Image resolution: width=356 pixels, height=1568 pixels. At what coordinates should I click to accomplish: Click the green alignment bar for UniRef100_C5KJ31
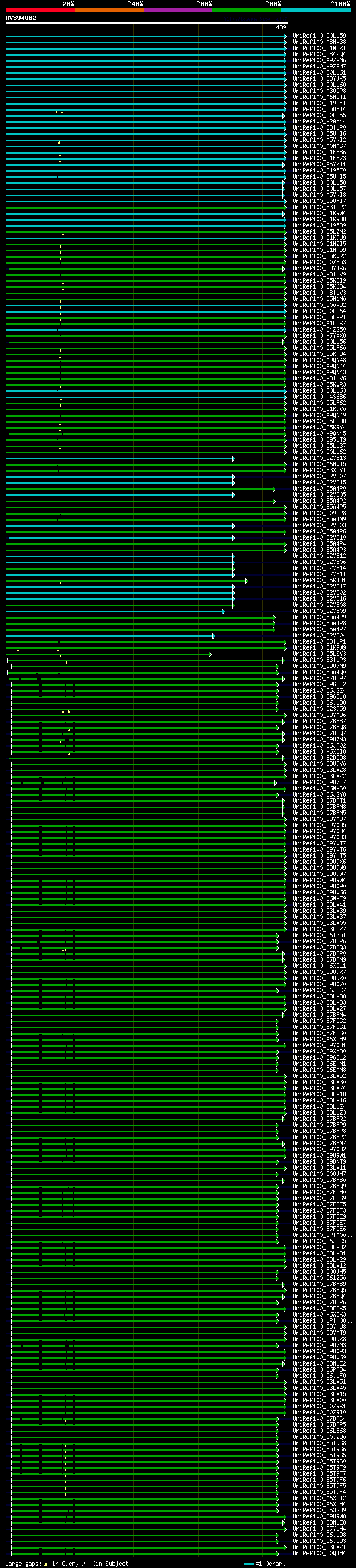pyautogui.click(x=127, y=581)
